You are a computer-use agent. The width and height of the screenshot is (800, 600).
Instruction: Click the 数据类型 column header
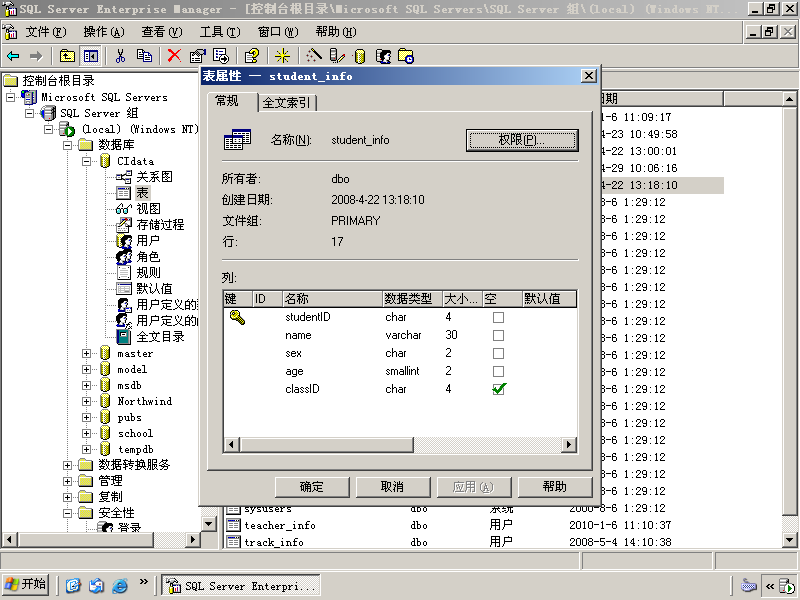click(x=412, y=298)
